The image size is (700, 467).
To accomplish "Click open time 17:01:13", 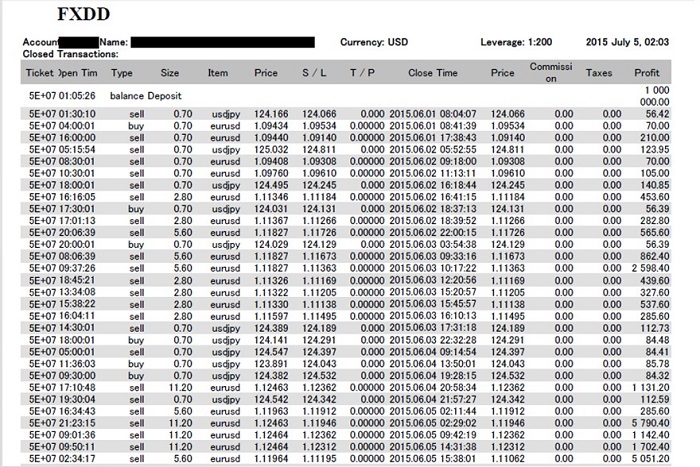I will 77,221.
